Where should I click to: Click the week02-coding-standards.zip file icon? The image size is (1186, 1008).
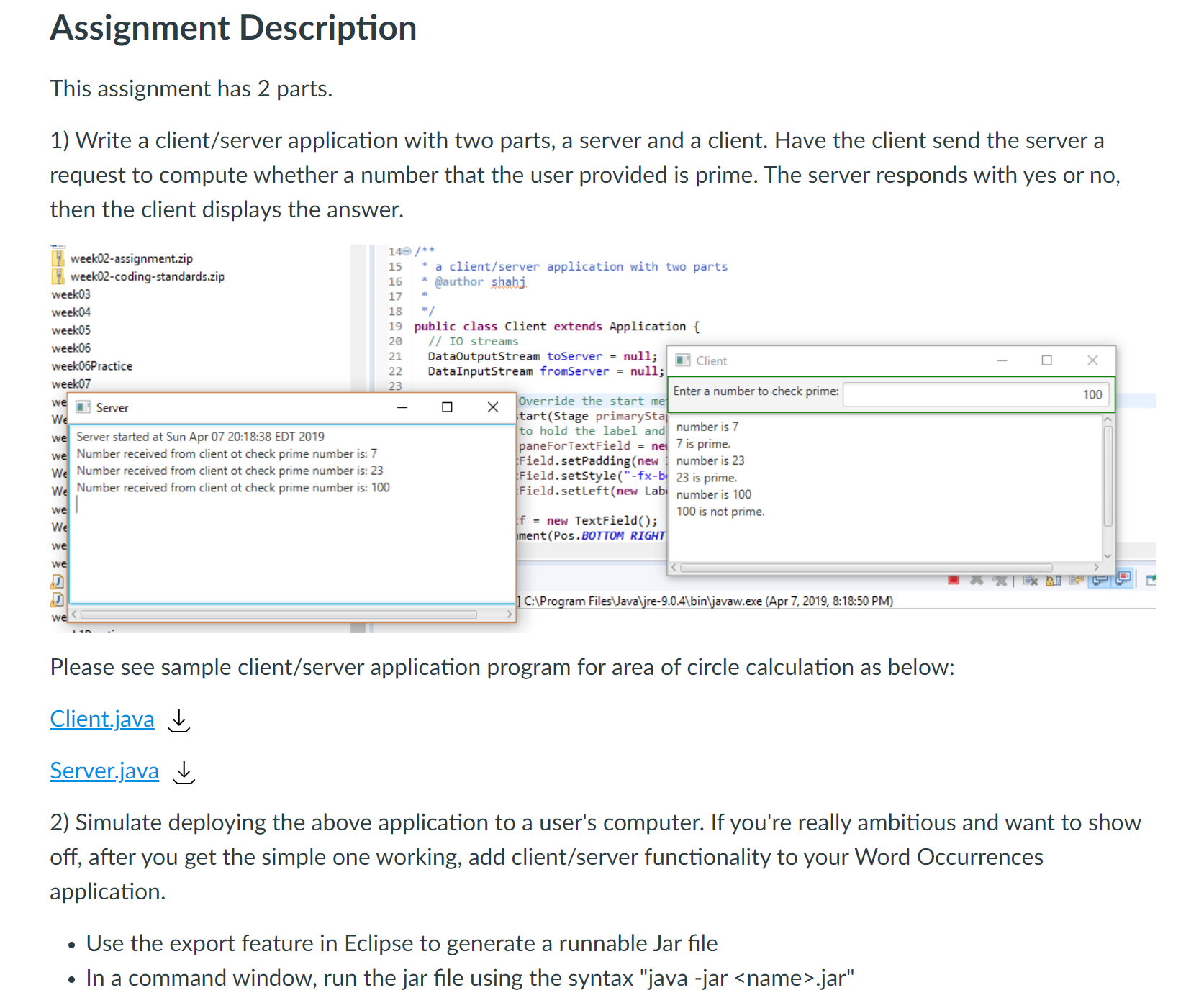pos(58,276)
